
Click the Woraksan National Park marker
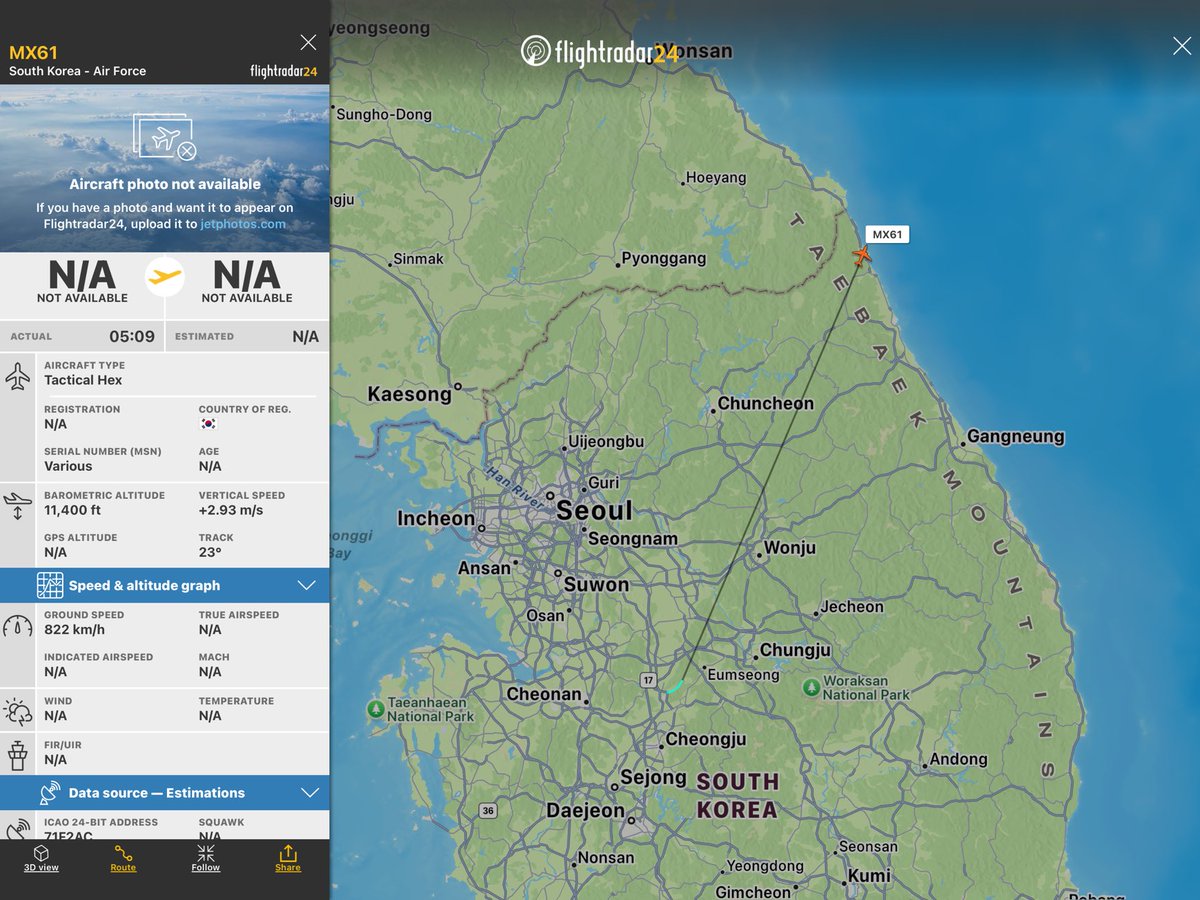tap(811, 687)
